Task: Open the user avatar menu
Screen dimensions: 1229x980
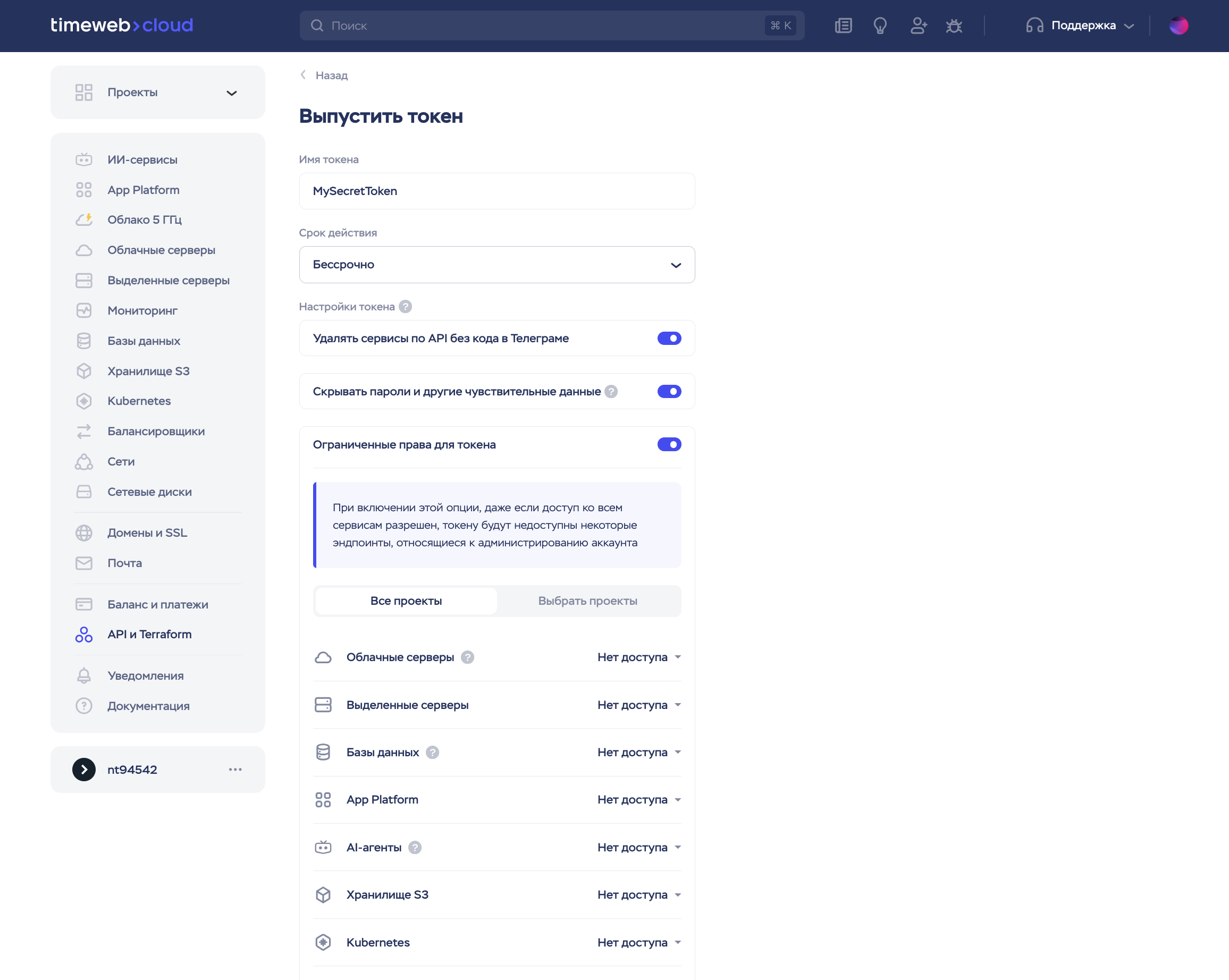Action: 1179,26
